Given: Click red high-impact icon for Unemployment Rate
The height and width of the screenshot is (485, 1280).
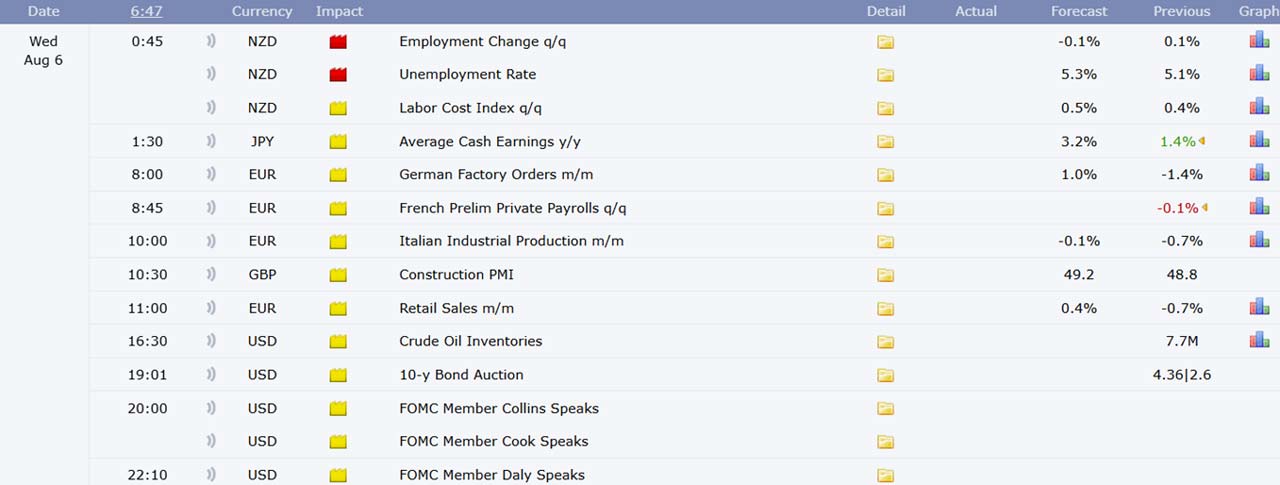Looking at the screenshot, I should (x=338, y=75).
